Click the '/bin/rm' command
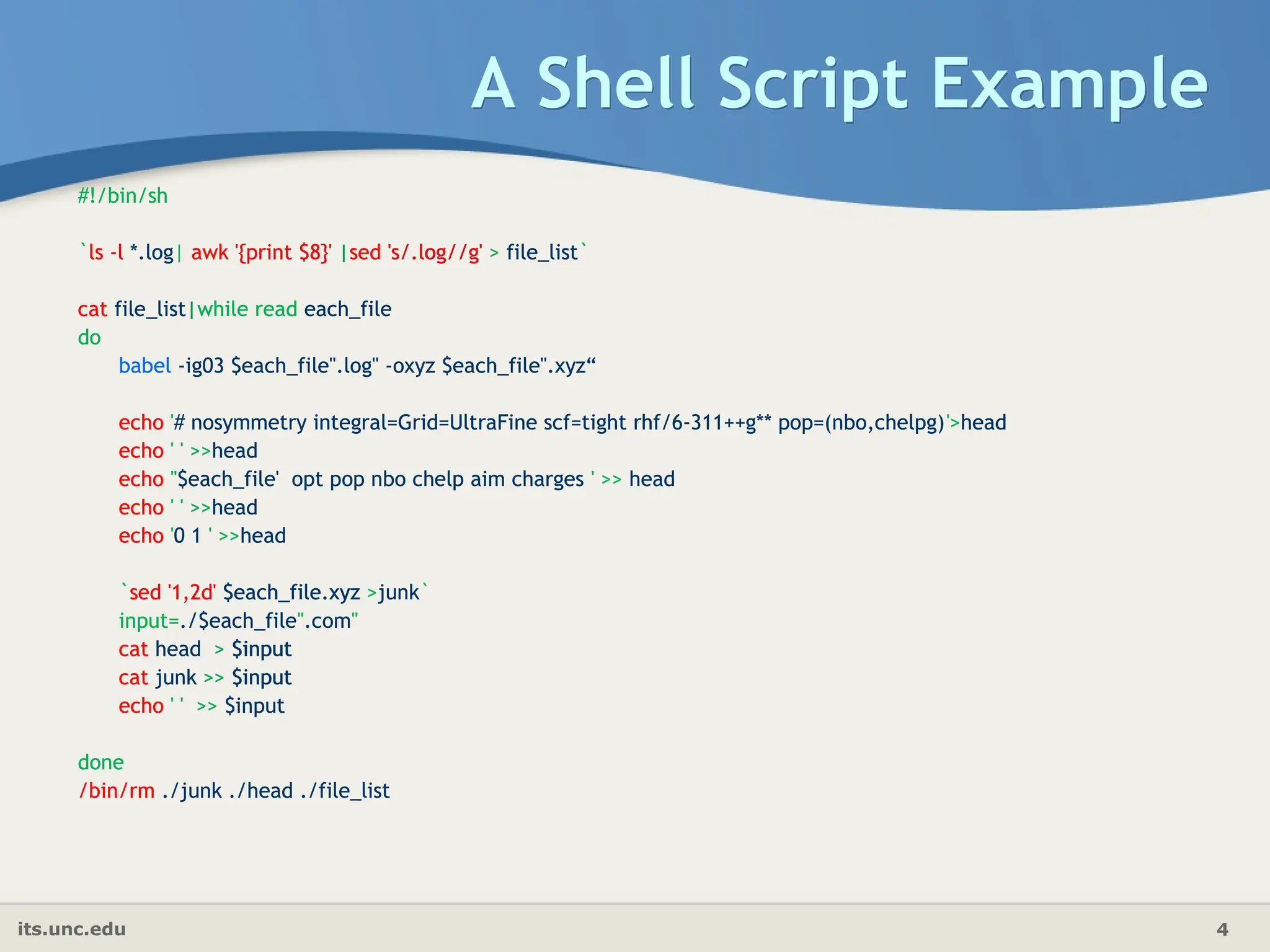The height and width of the screenshot is (952, 1270). (117, 791)
